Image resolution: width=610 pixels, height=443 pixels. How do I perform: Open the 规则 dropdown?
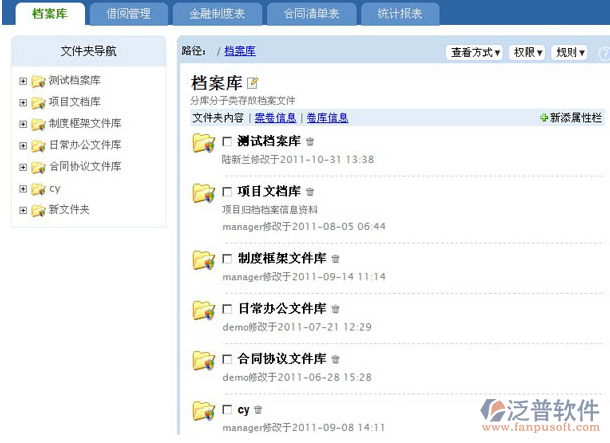point(570,52)
